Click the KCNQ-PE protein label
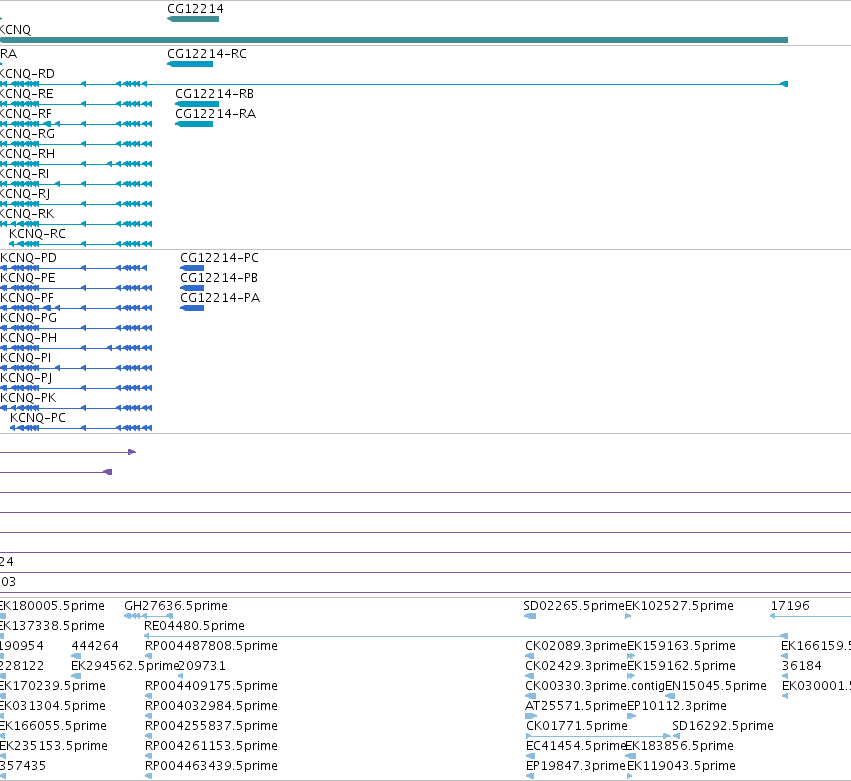 28,278
